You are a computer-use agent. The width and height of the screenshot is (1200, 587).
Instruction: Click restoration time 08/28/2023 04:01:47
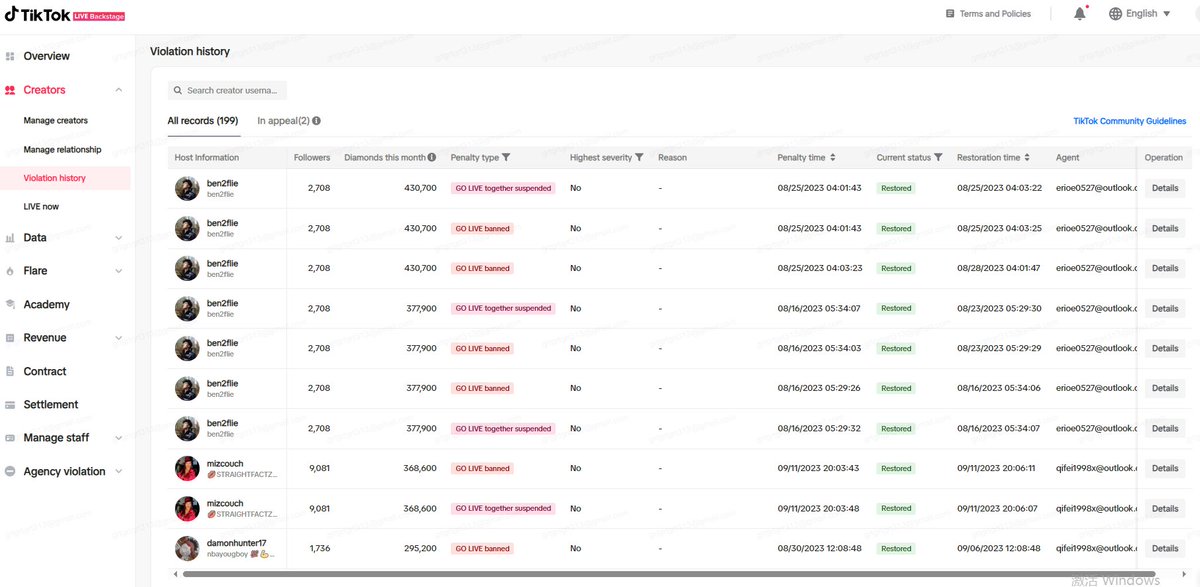pyautogui.click(x=999, y=268)
